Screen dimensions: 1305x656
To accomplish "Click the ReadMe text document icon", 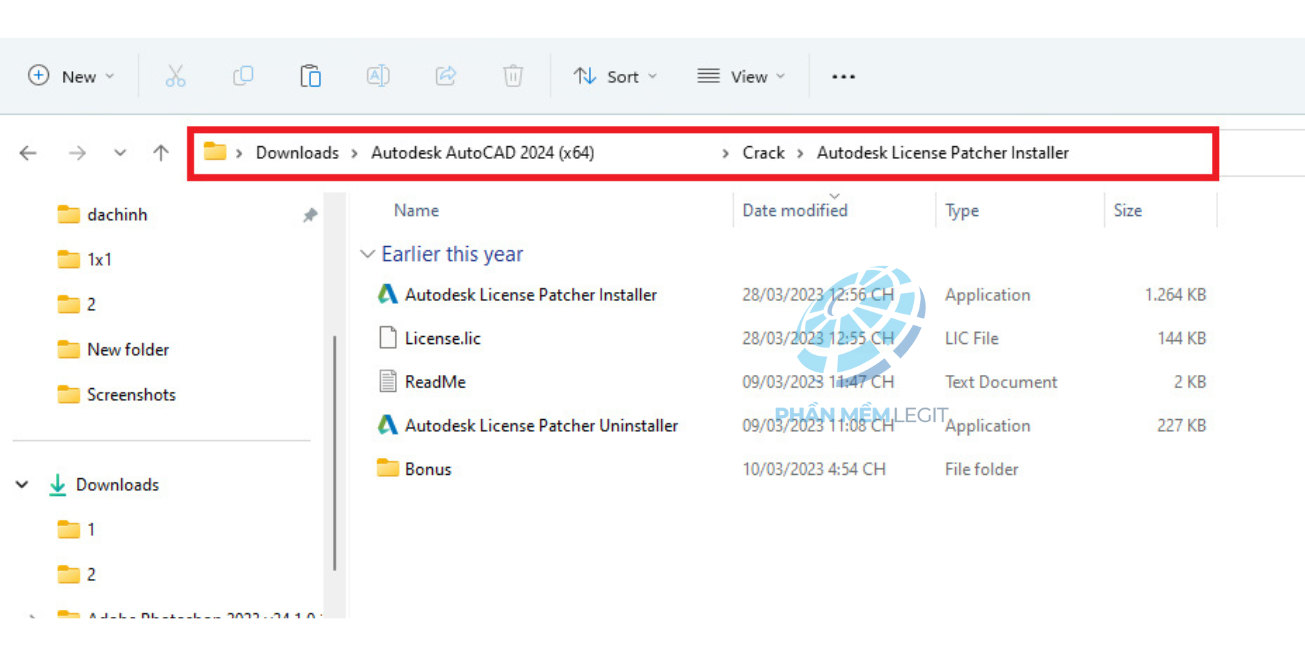I will 388,381.
